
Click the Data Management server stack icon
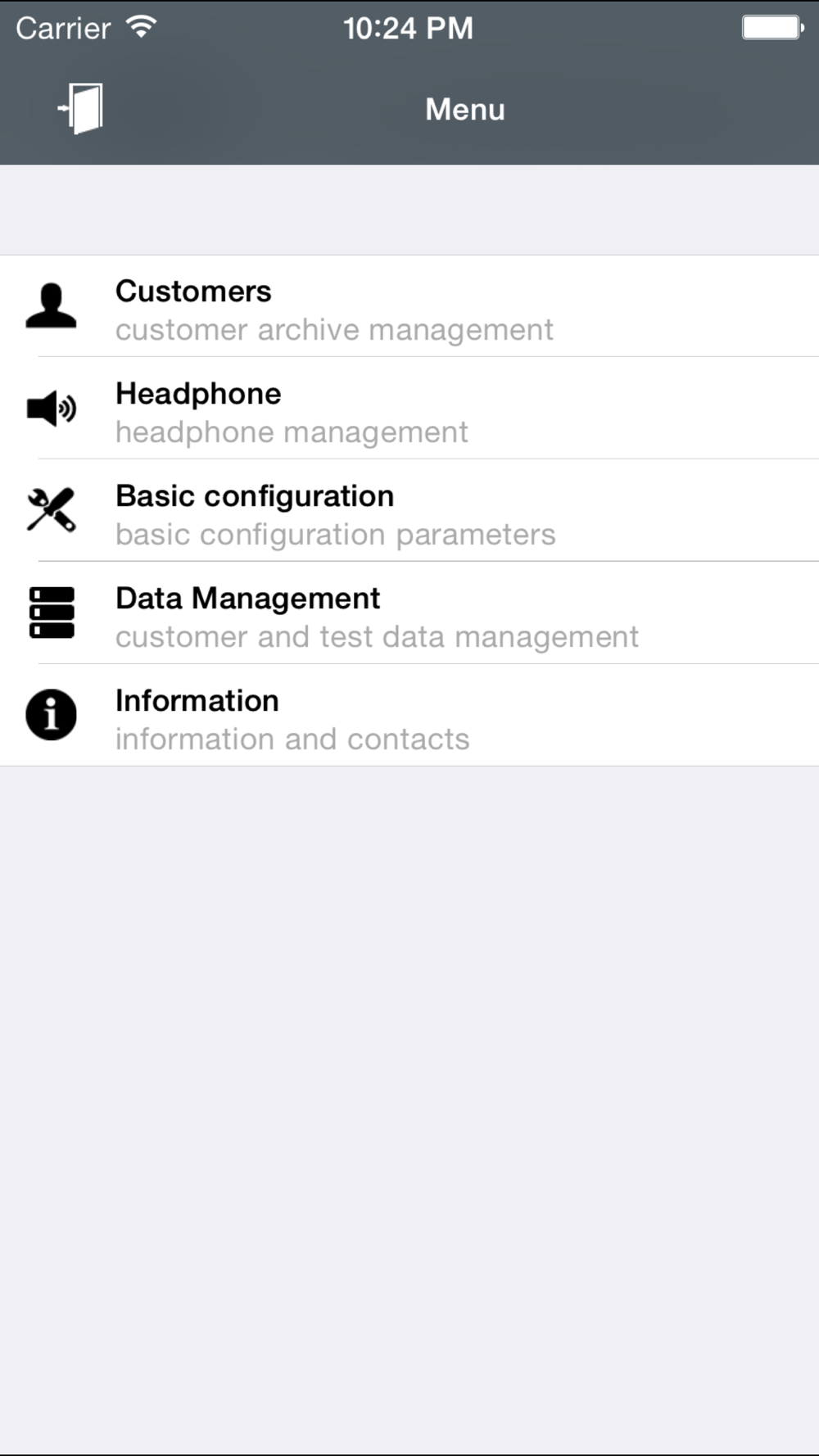[x=51, y=613]
